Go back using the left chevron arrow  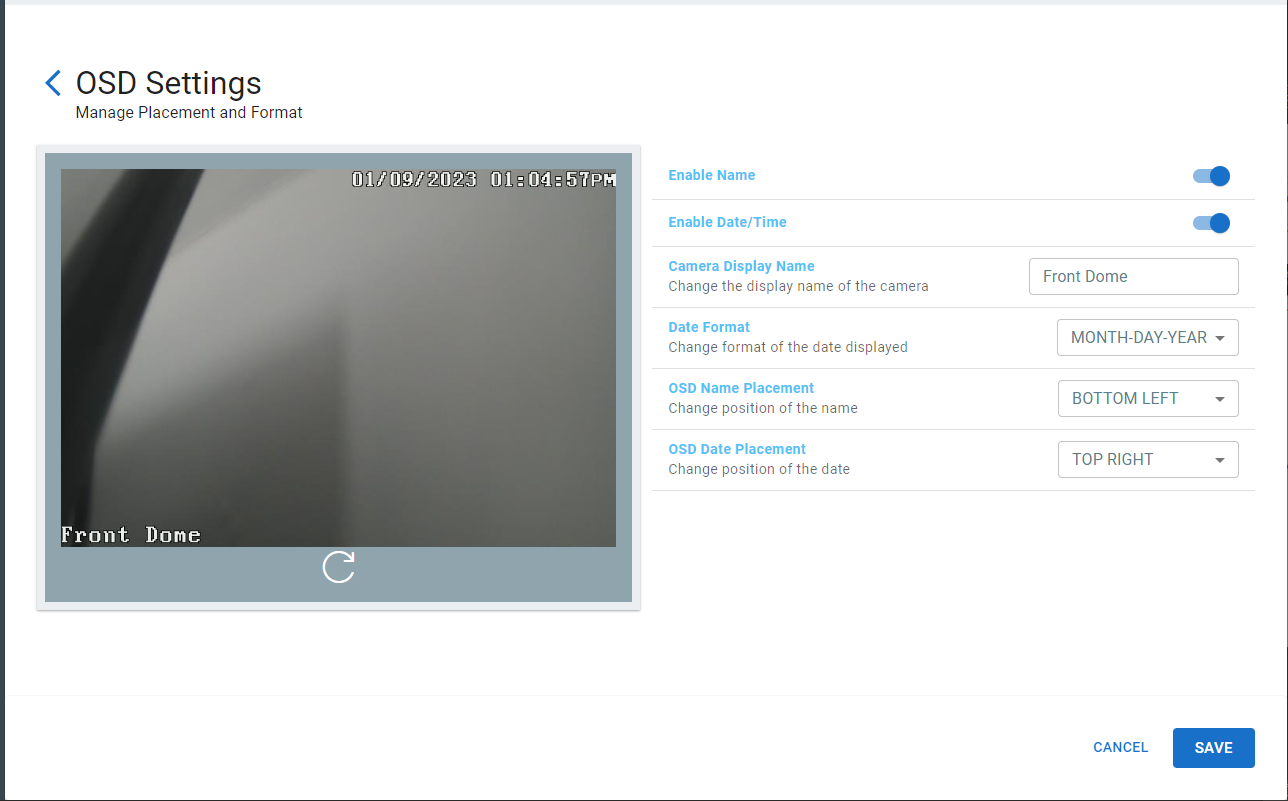[53, 83]
